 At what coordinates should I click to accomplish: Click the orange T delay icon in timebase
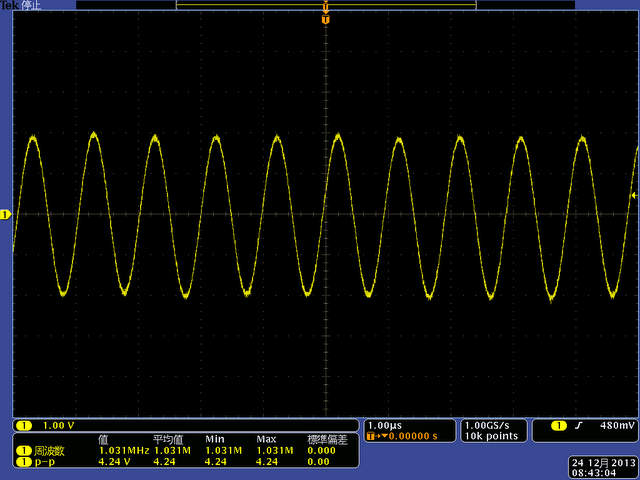(372, 436)
